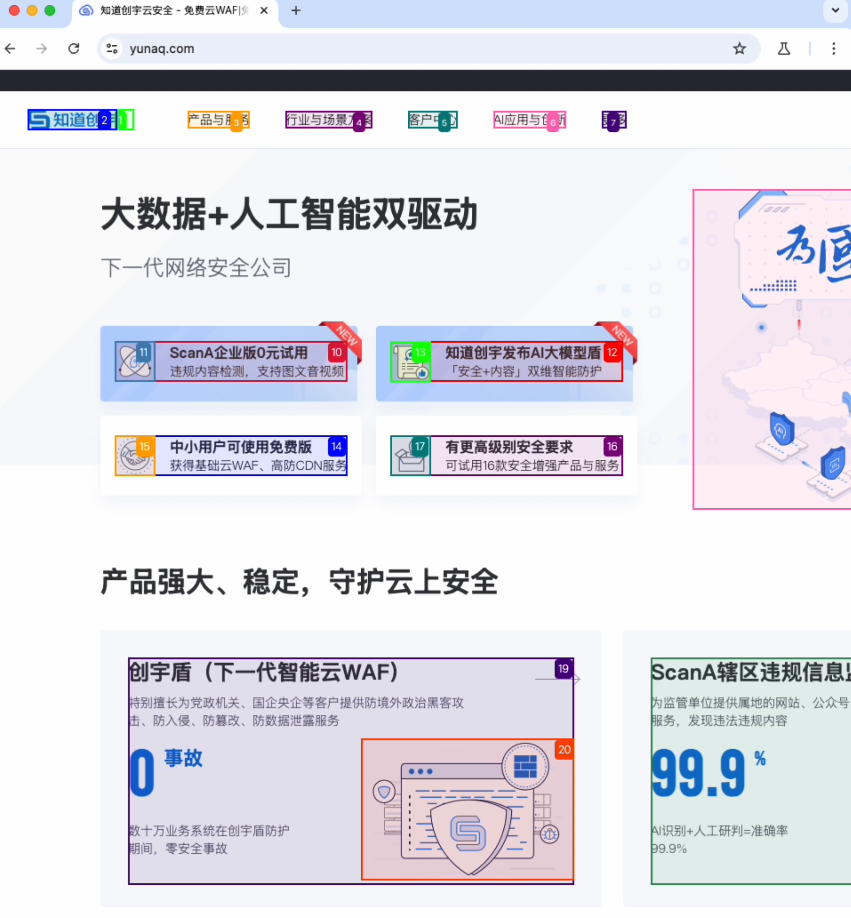Open a new browser tab
851x918 pixels.
click(x=296, y=11)
